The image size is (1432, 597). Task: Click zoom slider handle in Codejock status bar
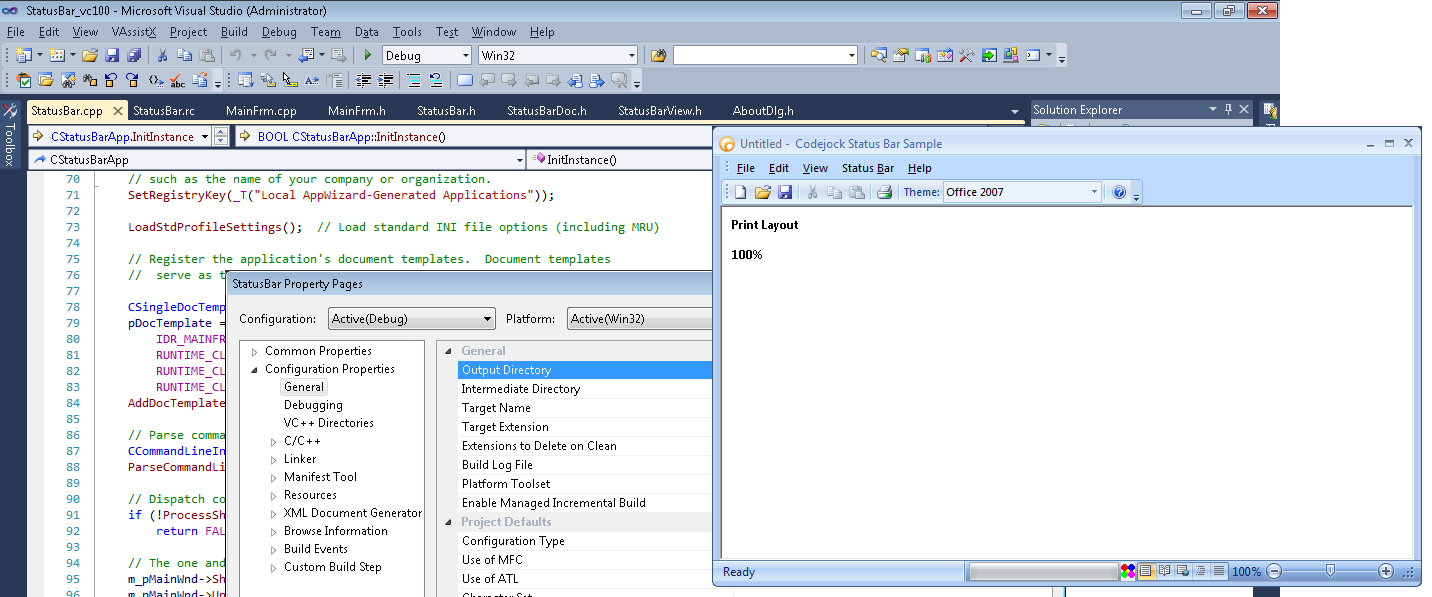1330,571
